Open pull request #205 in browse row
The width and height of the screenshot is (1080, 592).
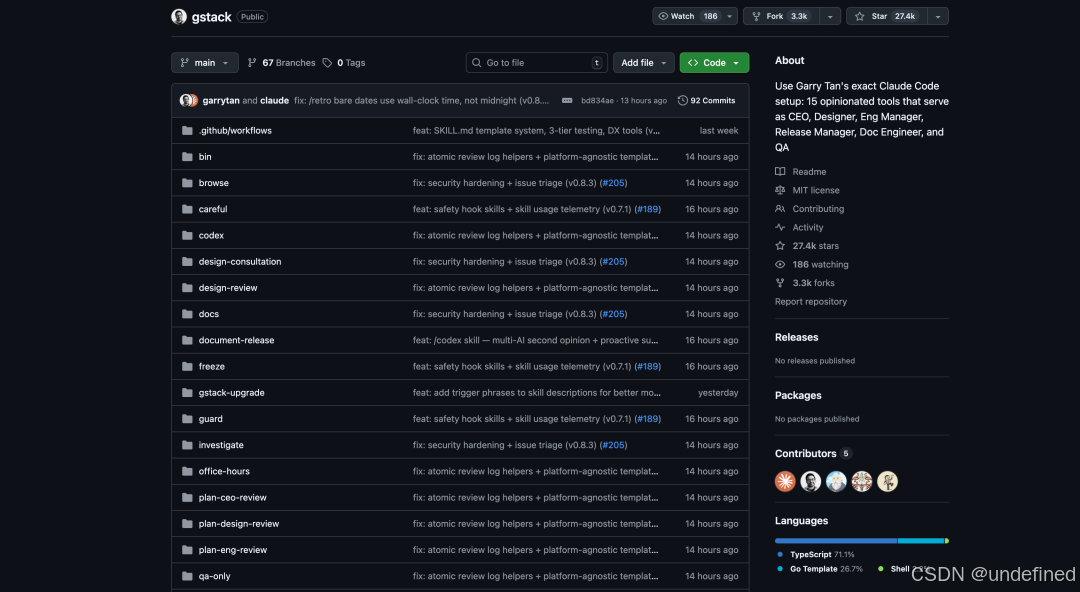coord(613,183)
